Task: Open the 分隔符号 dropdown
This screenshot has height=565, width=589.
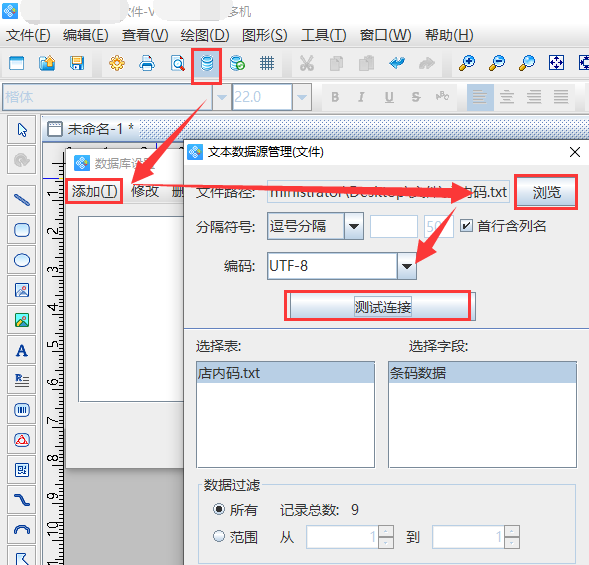Action: (x=354, y=226)
